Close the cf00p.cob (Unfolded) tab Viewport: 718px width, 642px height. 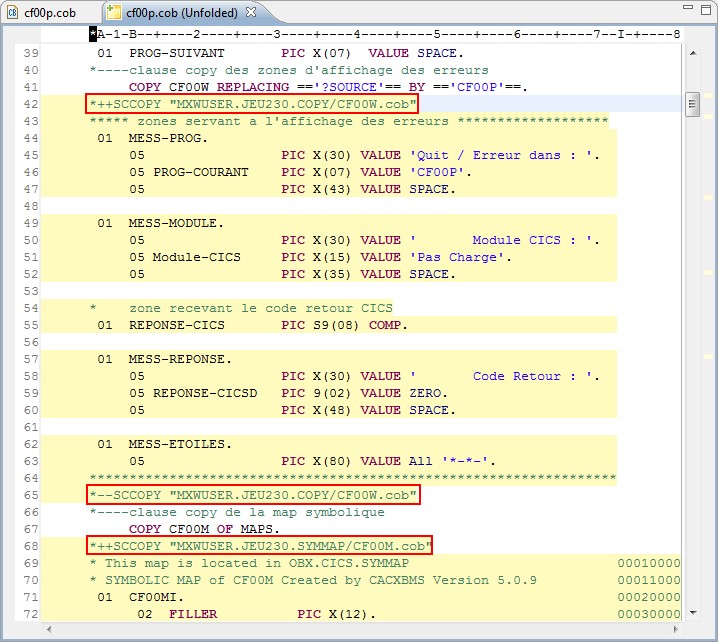coord(251,12)
